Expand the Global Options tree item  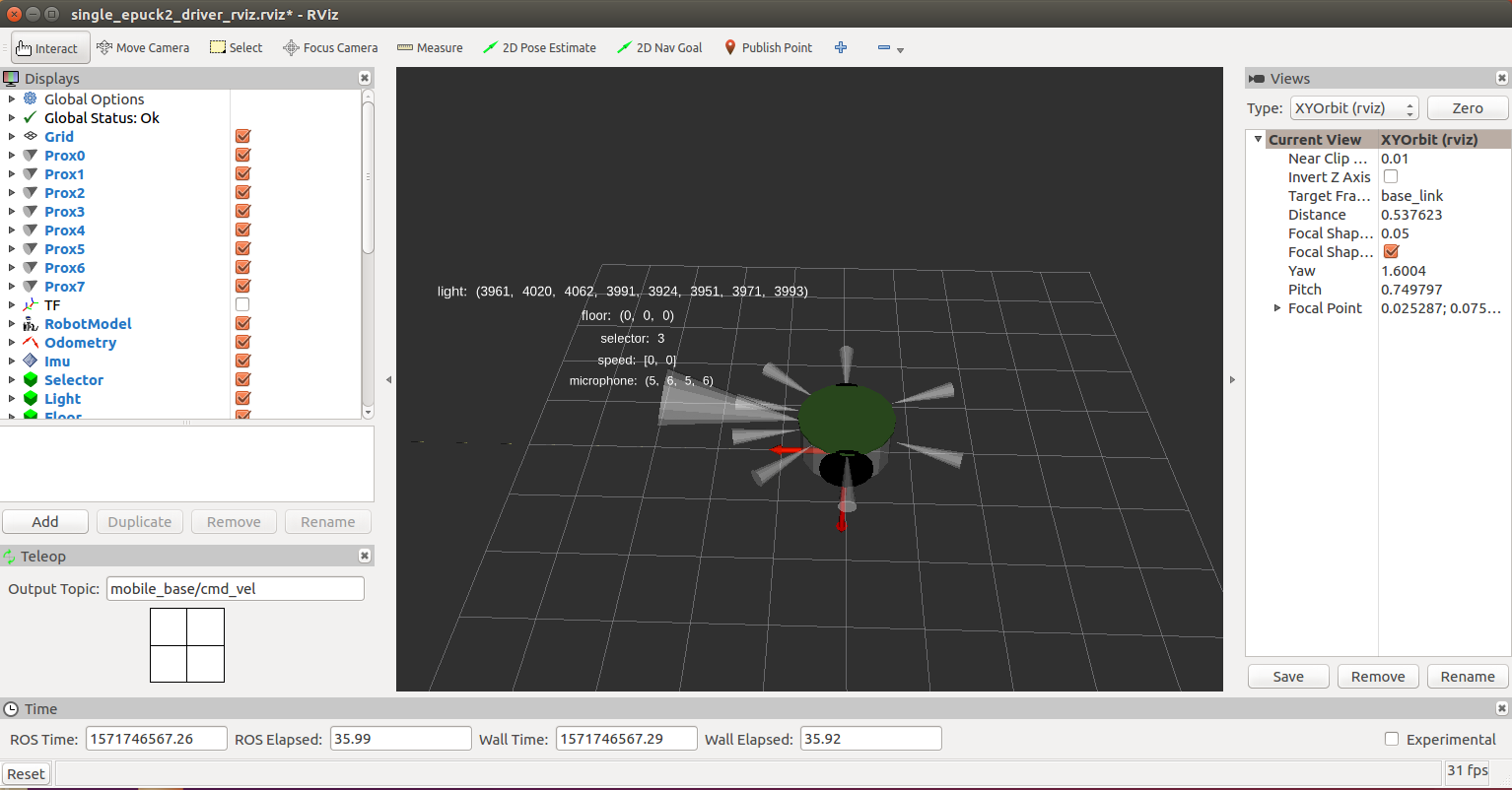click(12, 99)
